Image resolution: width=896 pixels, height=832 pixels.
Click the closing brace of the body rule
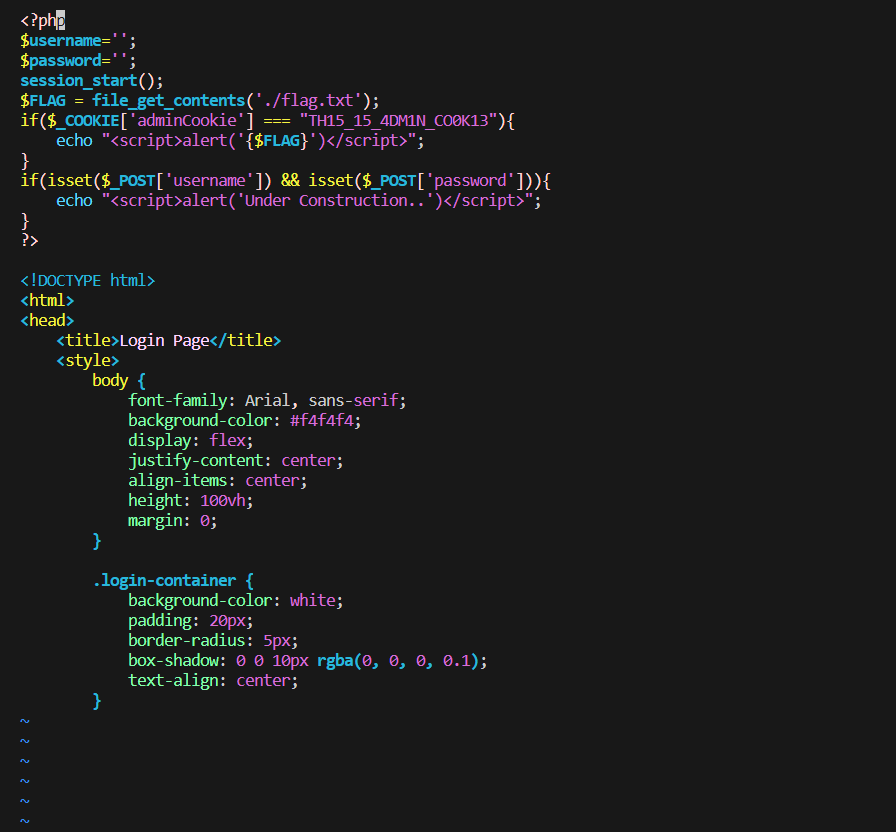[97, 541]
